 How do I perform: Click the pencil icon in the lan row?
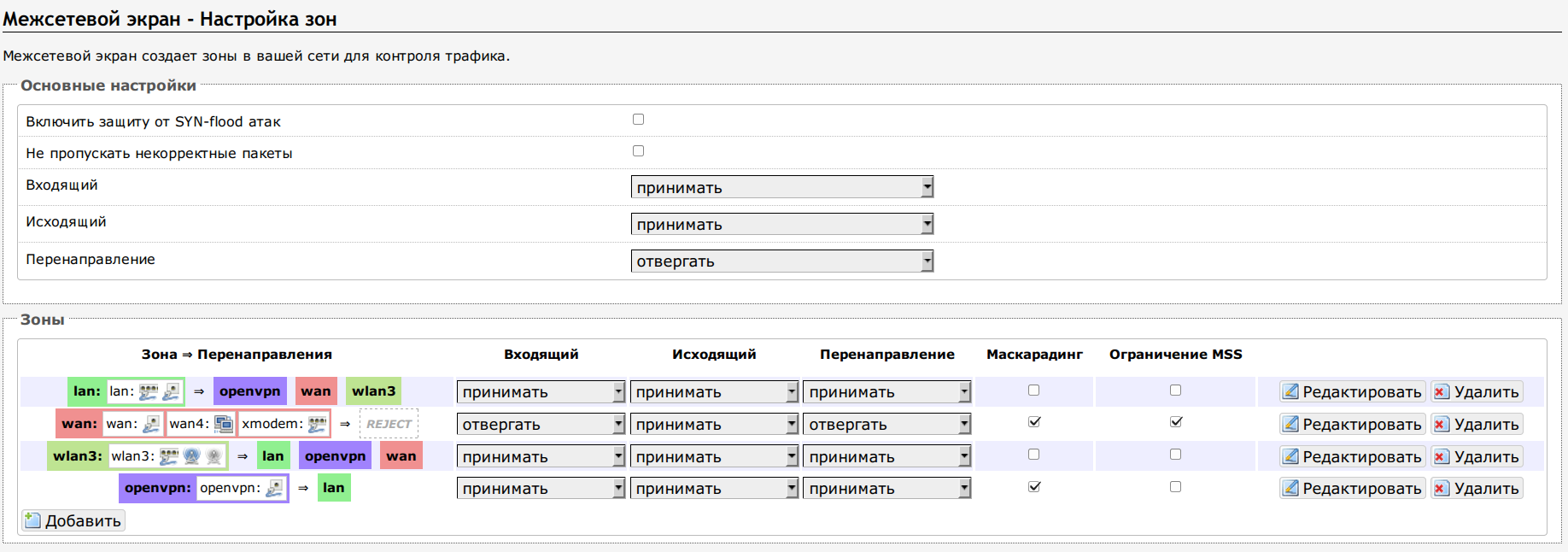point(1290,391)
